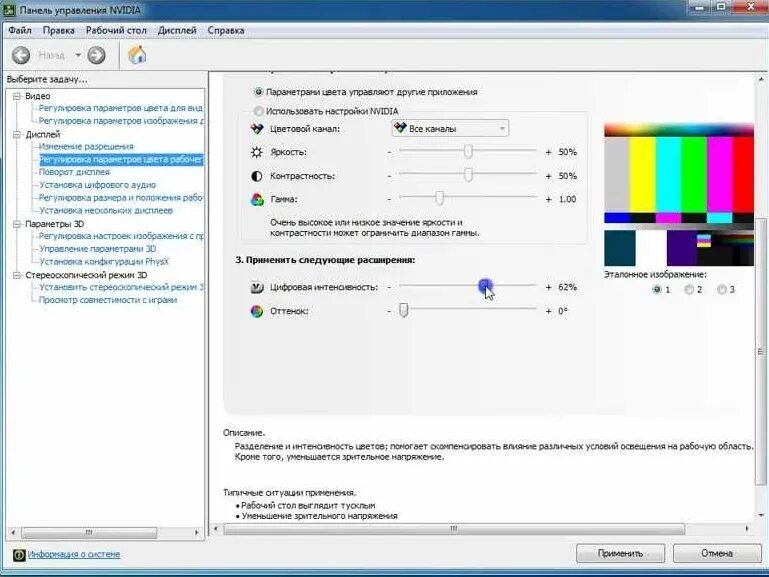
Task: Click the Применить button
Action: tap(620, 553)
